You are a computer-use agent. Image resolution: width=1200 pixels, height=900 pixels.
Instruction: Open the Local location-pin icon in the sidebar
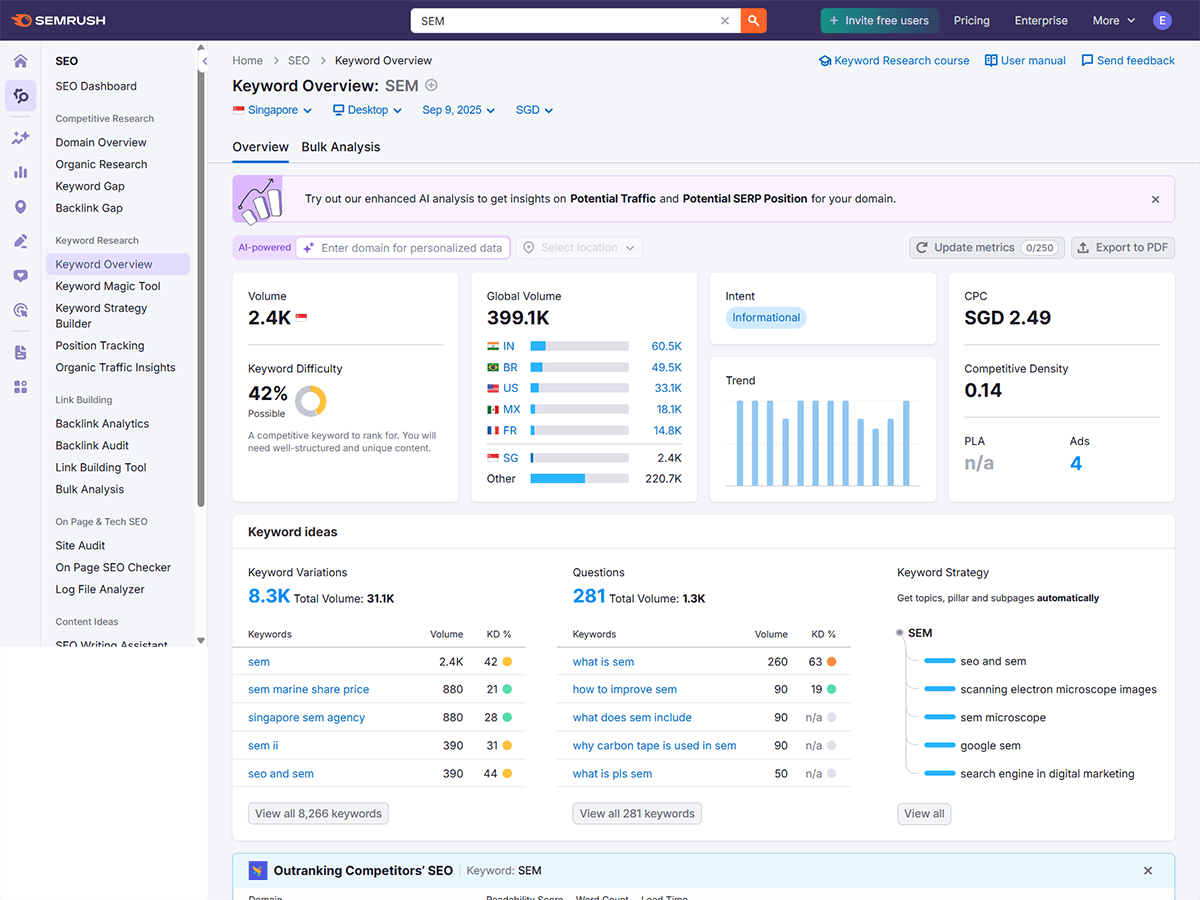(x=20, y=206)
